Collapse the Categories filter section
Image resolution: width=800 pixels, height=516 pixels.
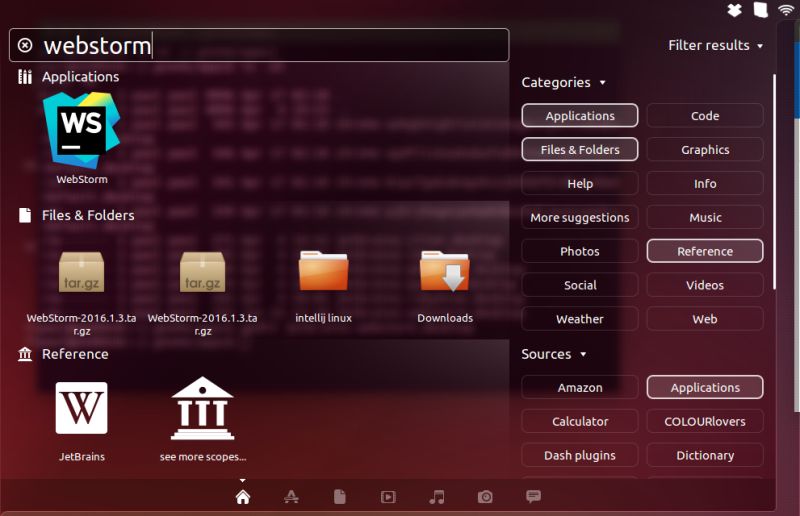click(563, 82)
